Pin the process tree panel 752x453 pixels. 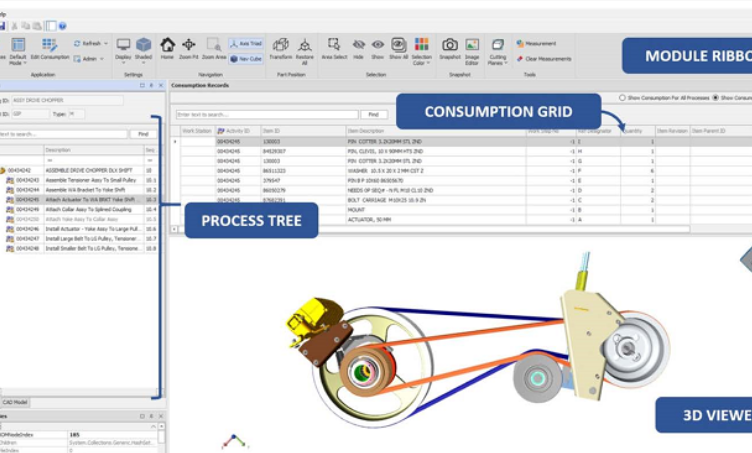pos(152,85)
